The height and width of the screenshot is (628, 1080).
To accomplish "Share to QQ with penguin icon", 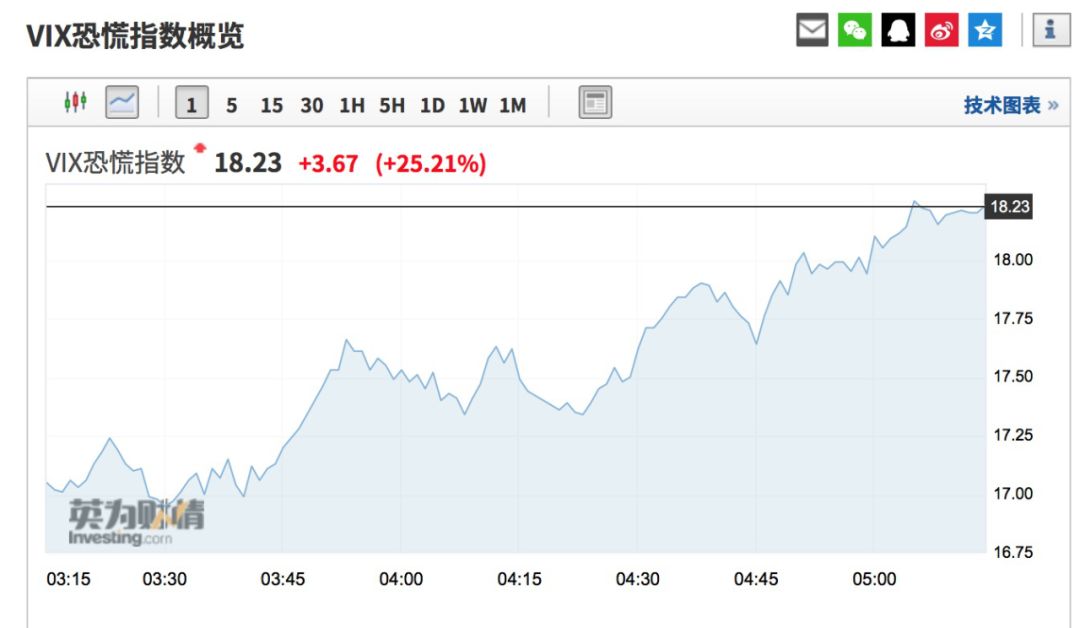I will pos(898,30).
